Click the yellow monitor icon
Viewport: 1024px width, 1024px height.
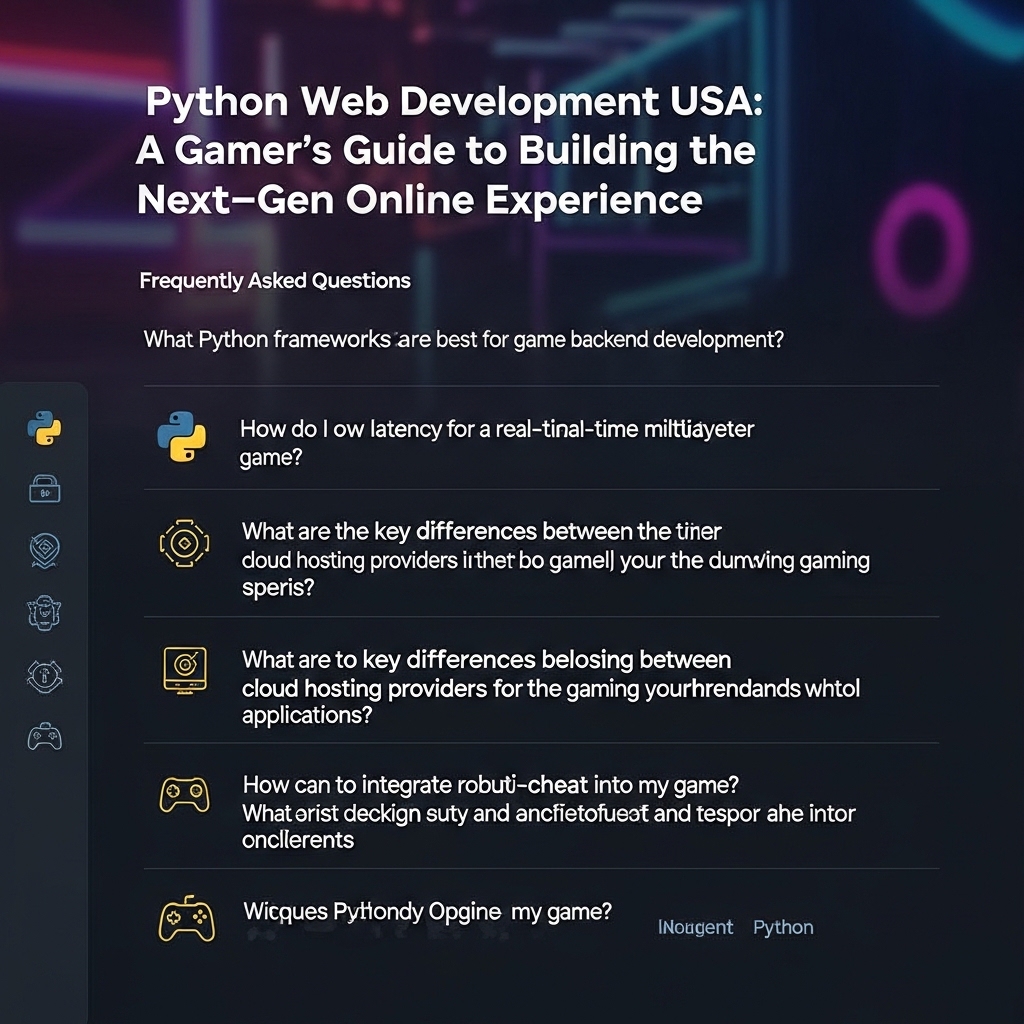(x=184, y=668)
